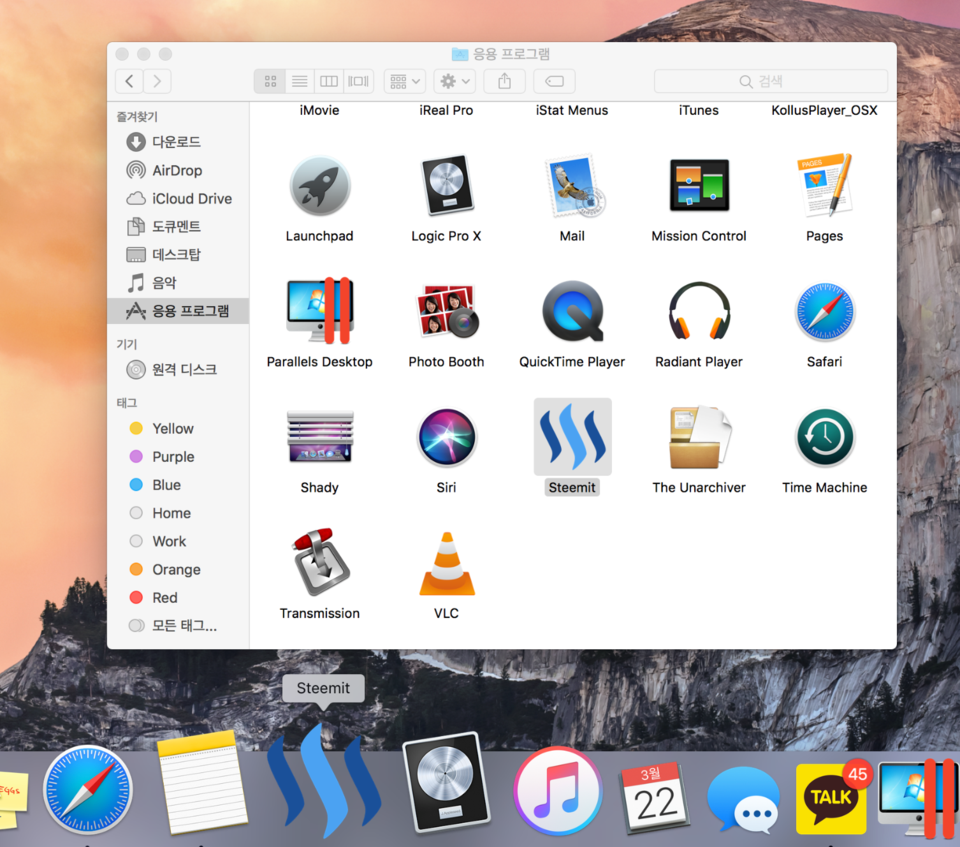Select The Unarchiver app icon

699,437
